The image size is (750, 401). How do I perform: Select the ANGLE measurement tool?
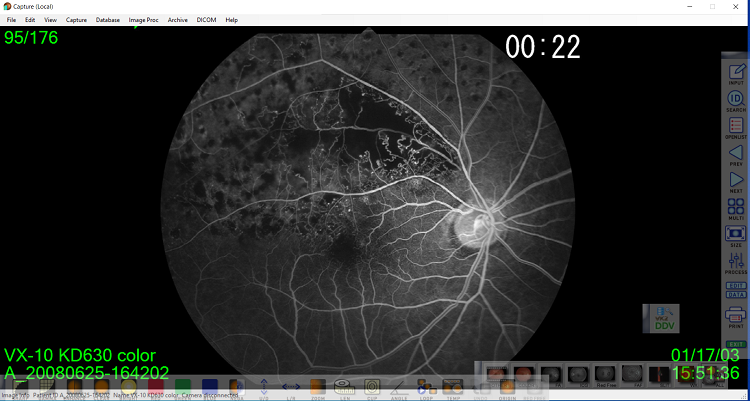399,387
